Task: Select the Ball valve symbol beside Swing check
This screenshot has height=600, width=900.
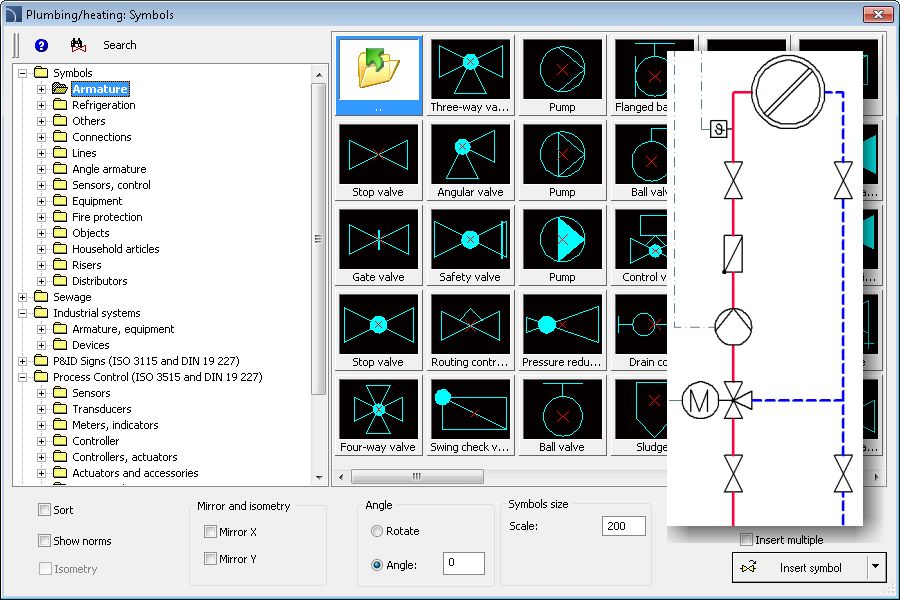Action: point(562,416)
